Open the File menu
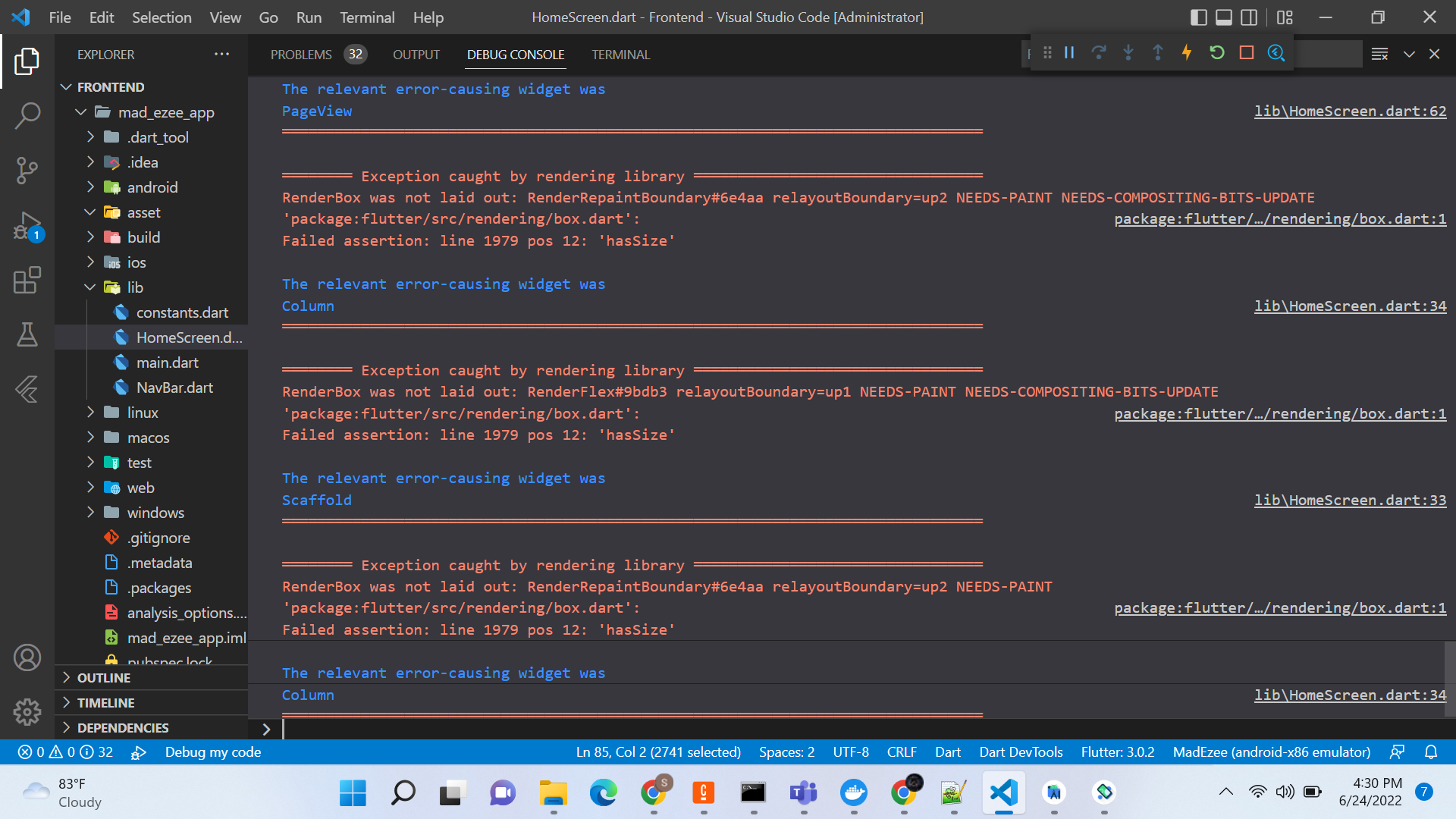This screenshot has height=819, width=1456. coord(59,17)
